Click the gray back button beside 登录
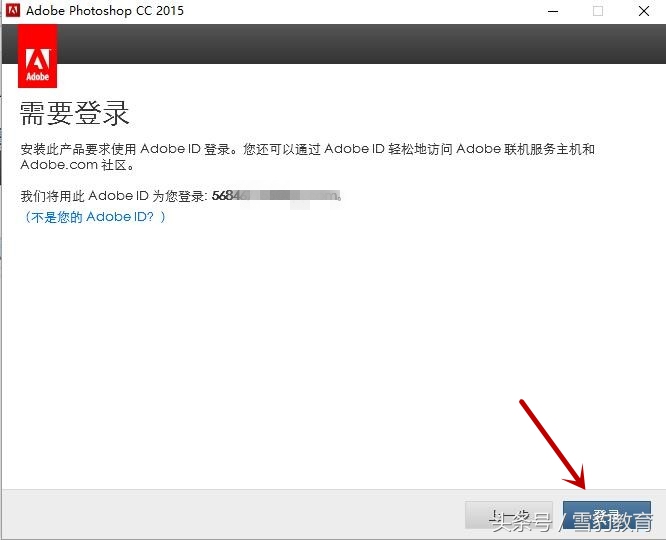Image resolution: width=666 pixels, height=540 pixels. tap(508, 515)
